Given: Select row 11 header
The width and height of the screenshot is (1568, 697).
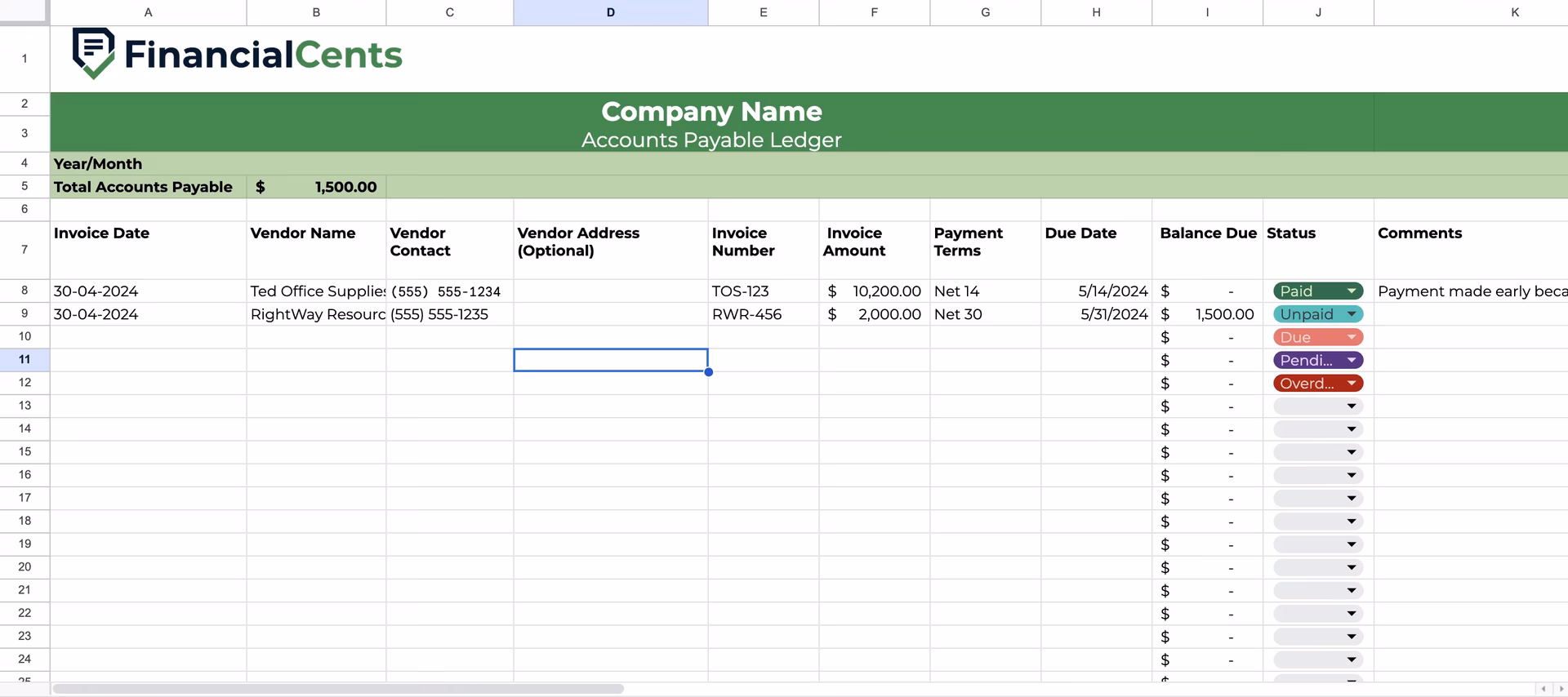Looking at the screenshot, I should (24, 360).
